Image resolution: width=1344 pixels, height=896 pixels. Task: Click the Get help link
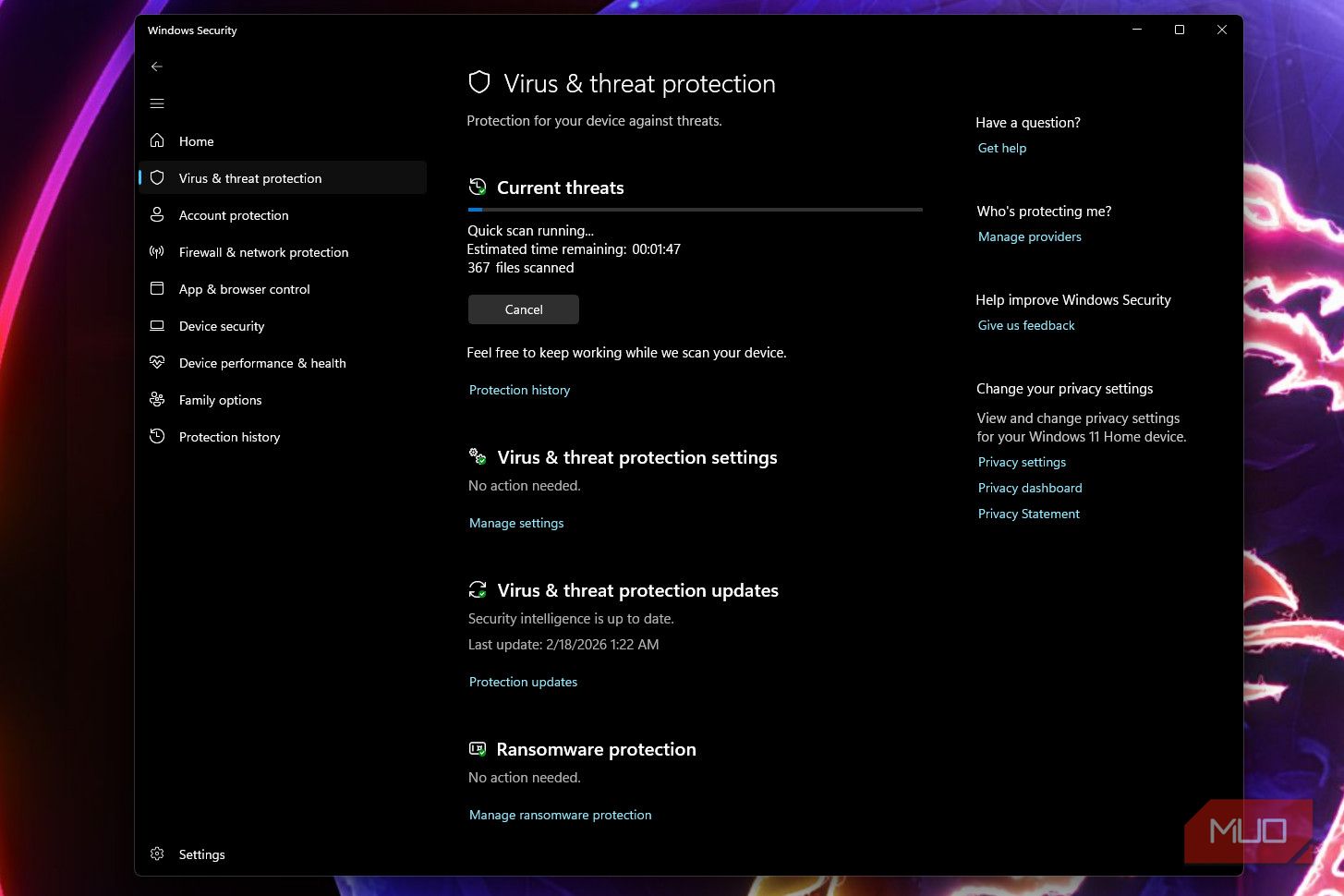tap(1002, 148)
